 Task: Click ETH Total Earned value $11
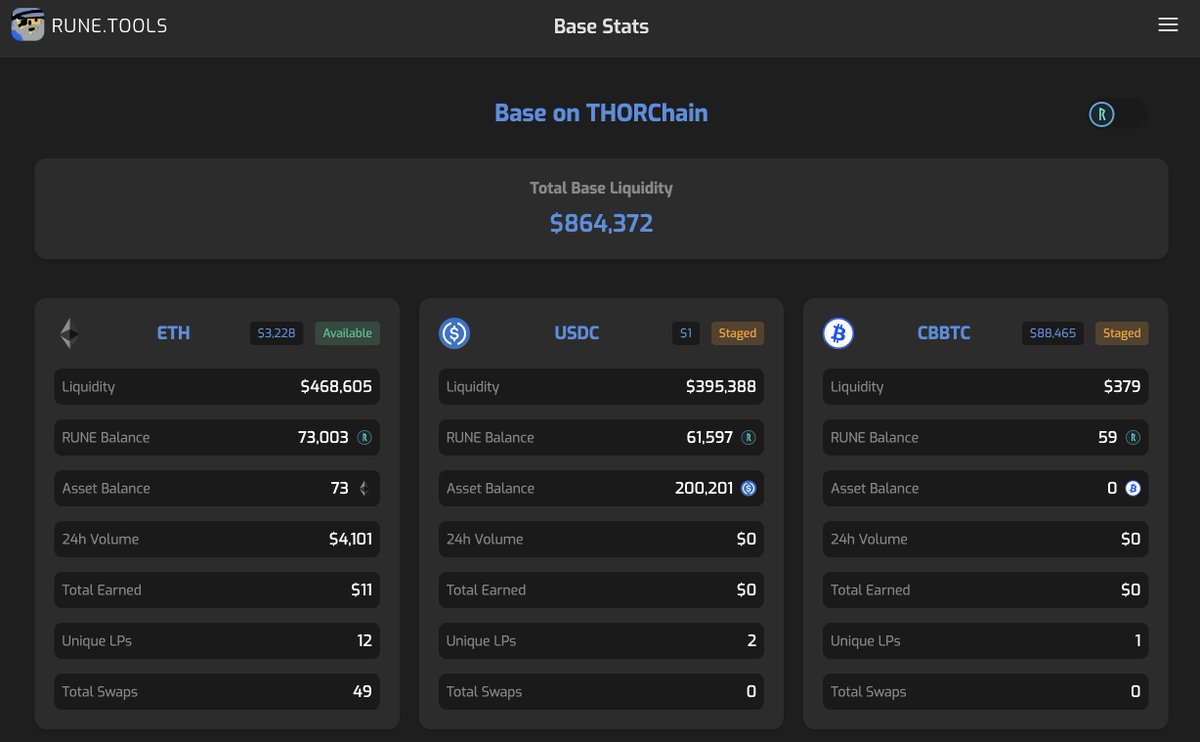click(x=361, y=590)
